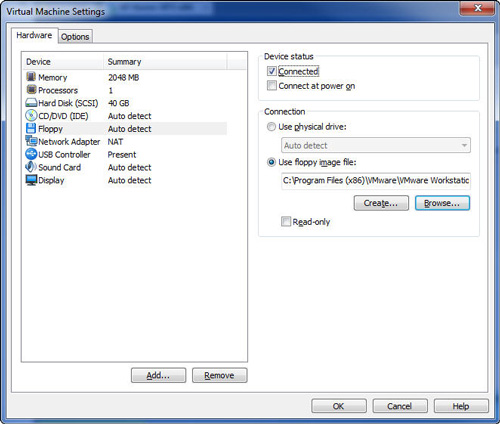
Task: Select the CD/DVD (IDE) disc icon
Action: click(31, 115)
